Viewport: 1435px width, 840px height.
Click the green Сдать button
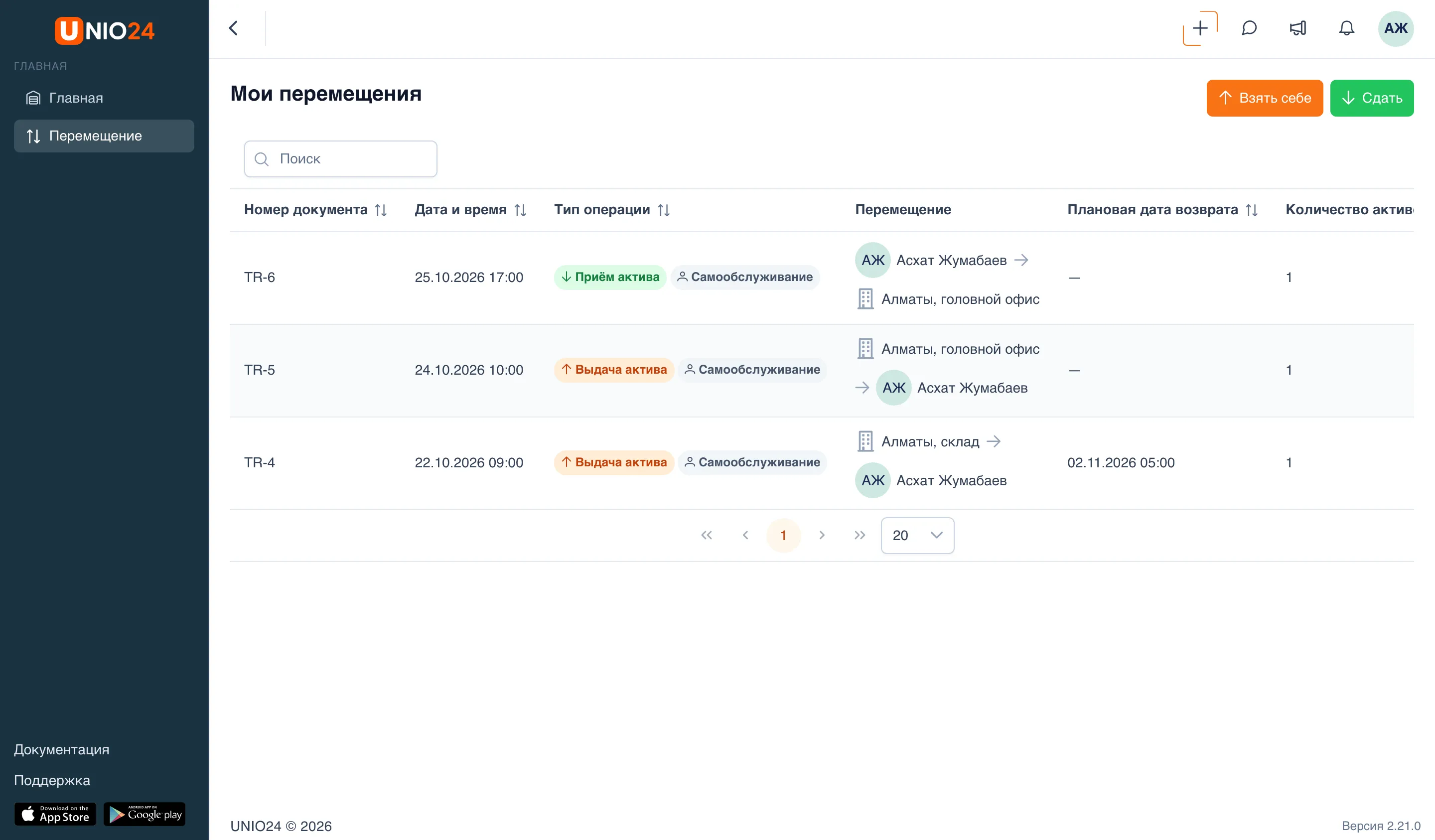1372,98
